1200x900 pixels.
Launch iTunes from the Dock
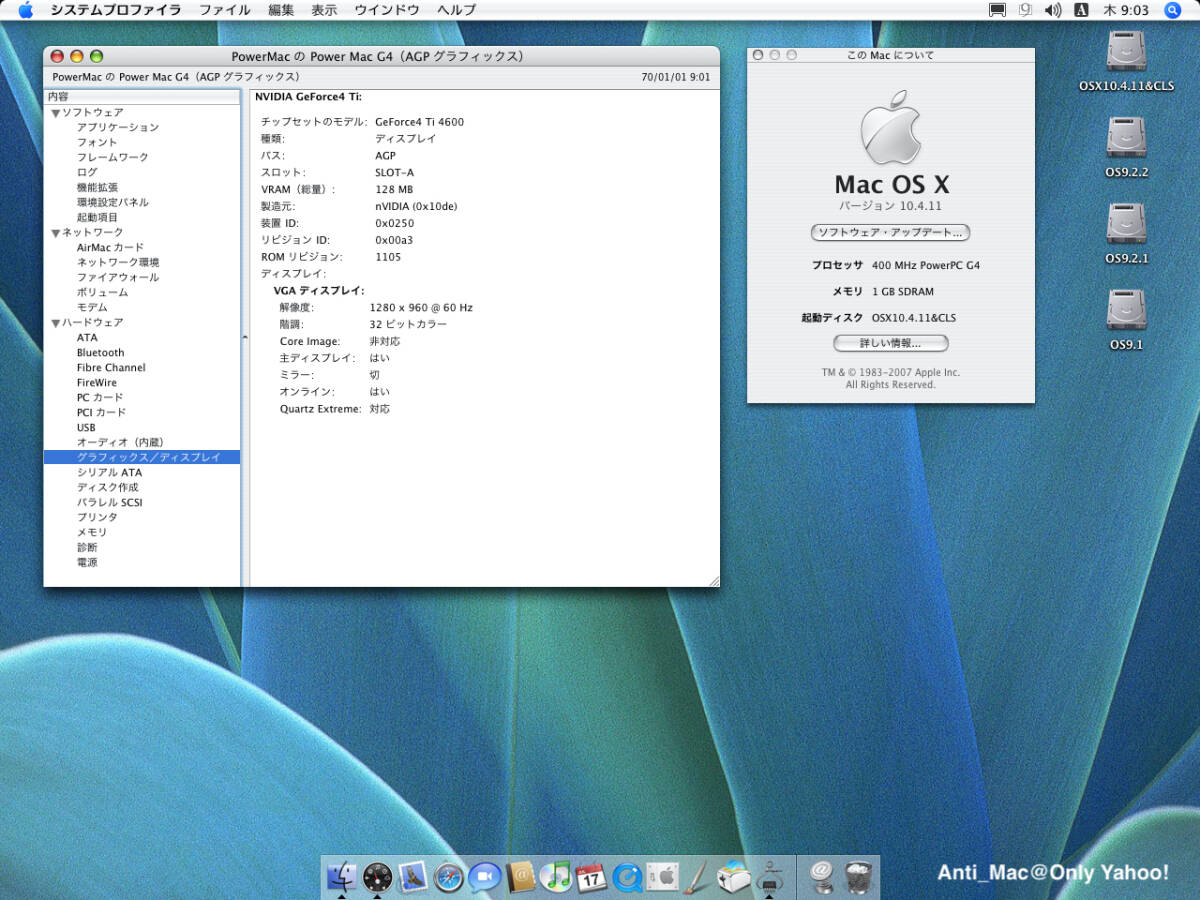coord(555,877)
